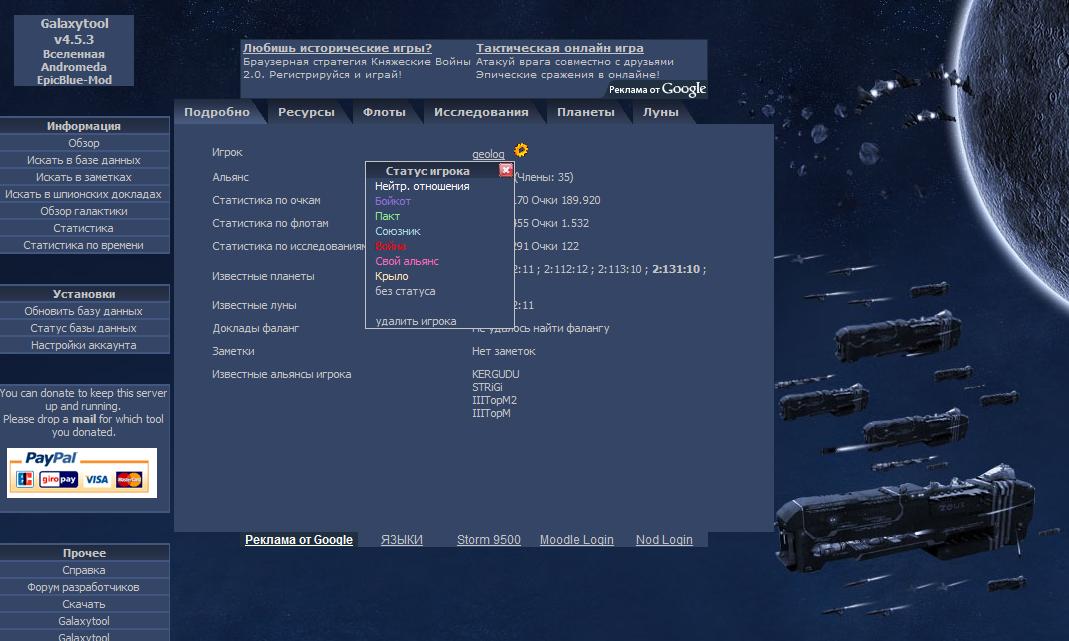Choose без статуса option

[x=405, y=291]
